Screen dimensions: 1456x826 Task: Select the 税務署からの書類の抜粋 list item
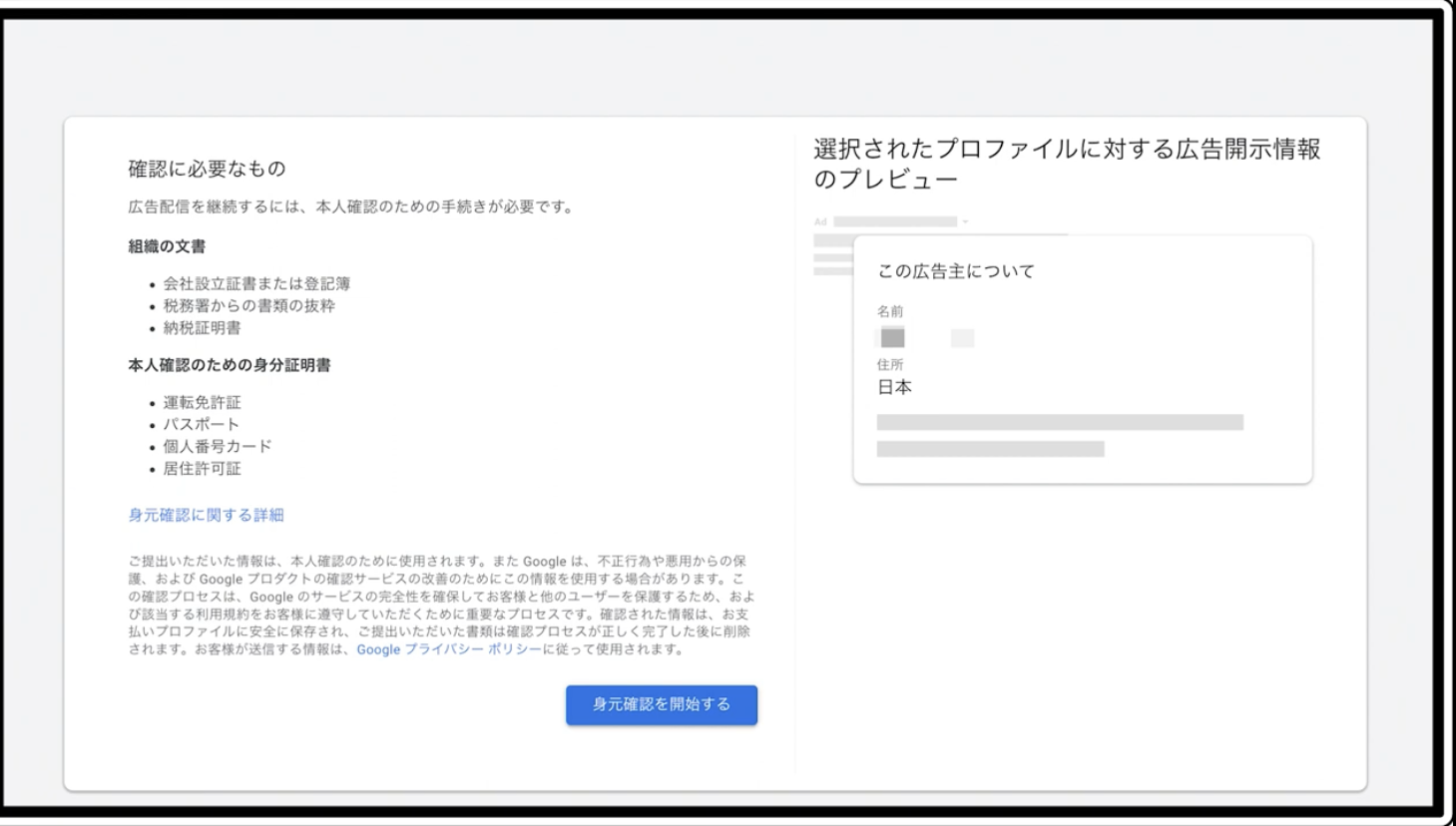(x=248, y=306)
